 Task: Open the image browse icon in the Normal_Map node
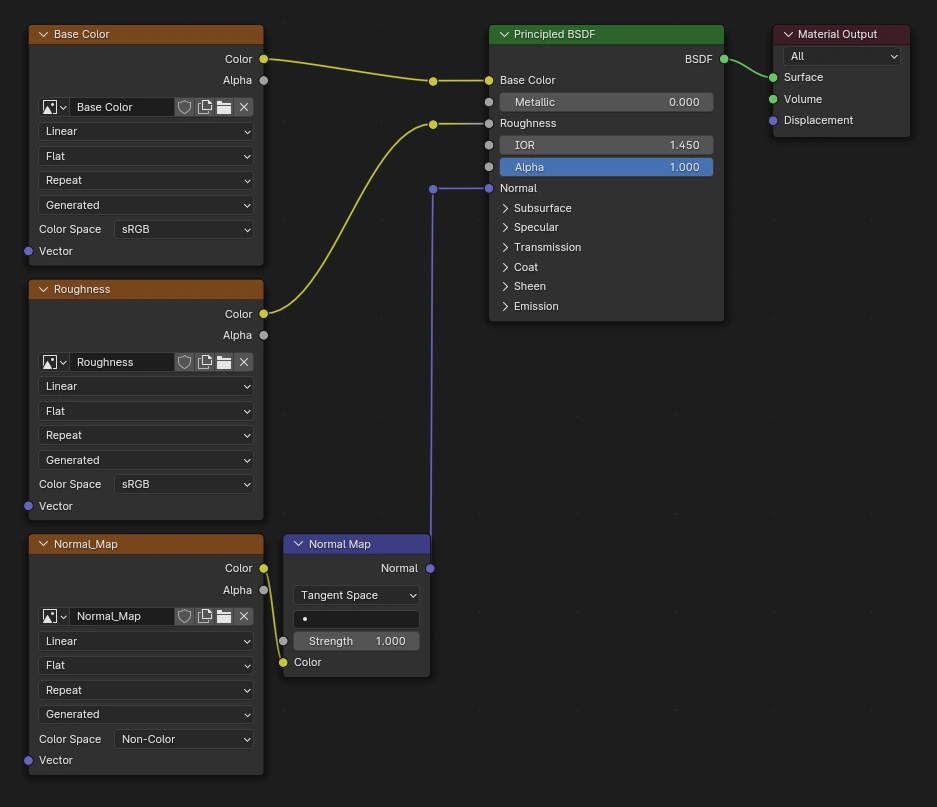(54, 617)
